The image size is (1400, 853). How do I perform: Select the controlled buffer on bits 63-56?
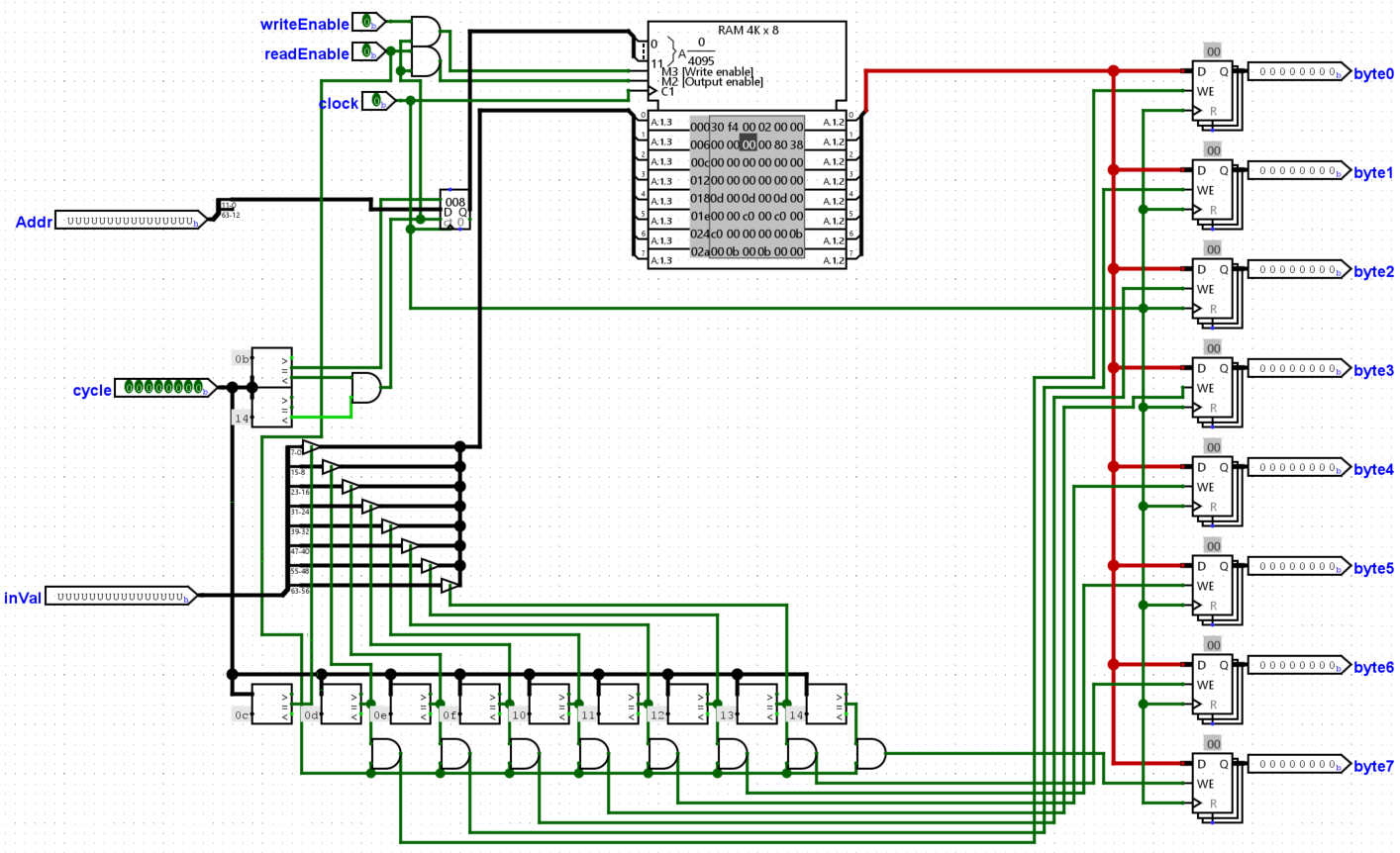(x=450, y=586)
